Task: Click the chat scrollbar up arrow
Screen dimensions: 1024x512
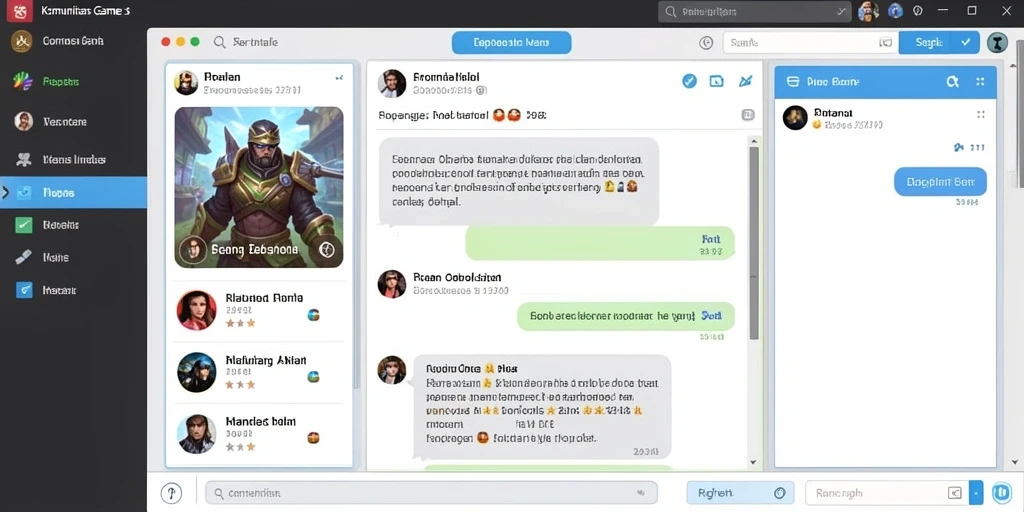Action: 754,141
